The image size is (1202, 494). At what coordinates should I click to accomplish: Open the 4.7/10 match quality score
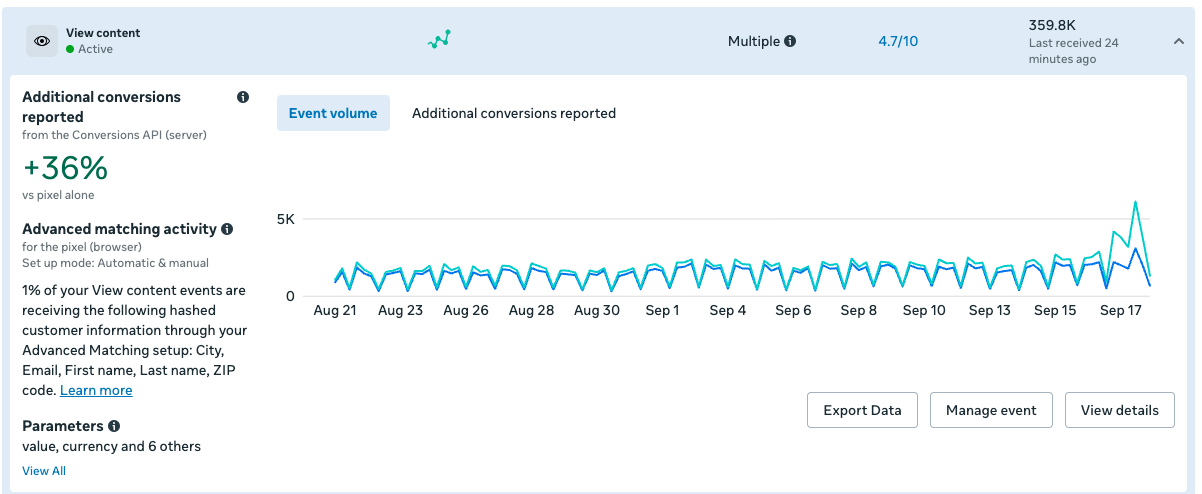click(898, 42)
